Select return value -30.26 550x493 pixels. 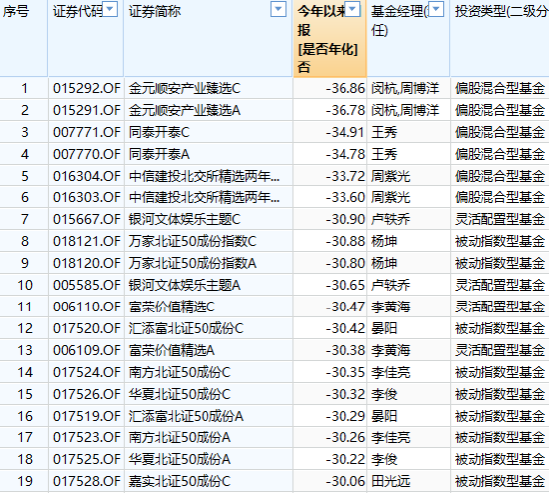(345, 438)
